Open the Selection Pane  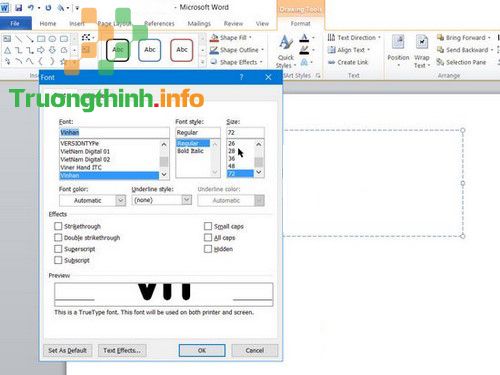(461, 62)
